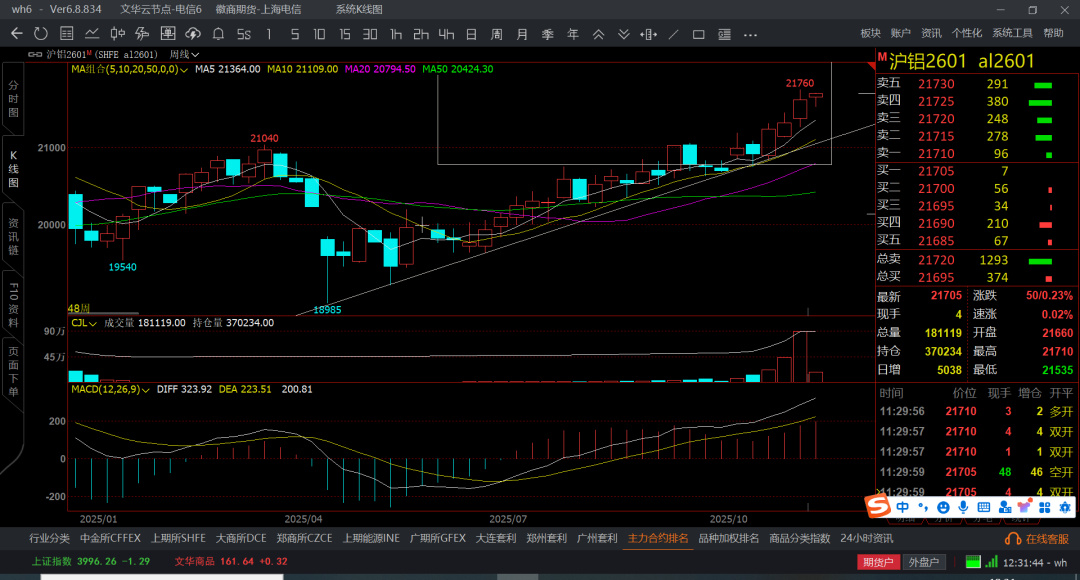Screen dimensions: 1080x580
Task: Switch to quarterly (季) K-line period
Action: click(x=548, y=34)
